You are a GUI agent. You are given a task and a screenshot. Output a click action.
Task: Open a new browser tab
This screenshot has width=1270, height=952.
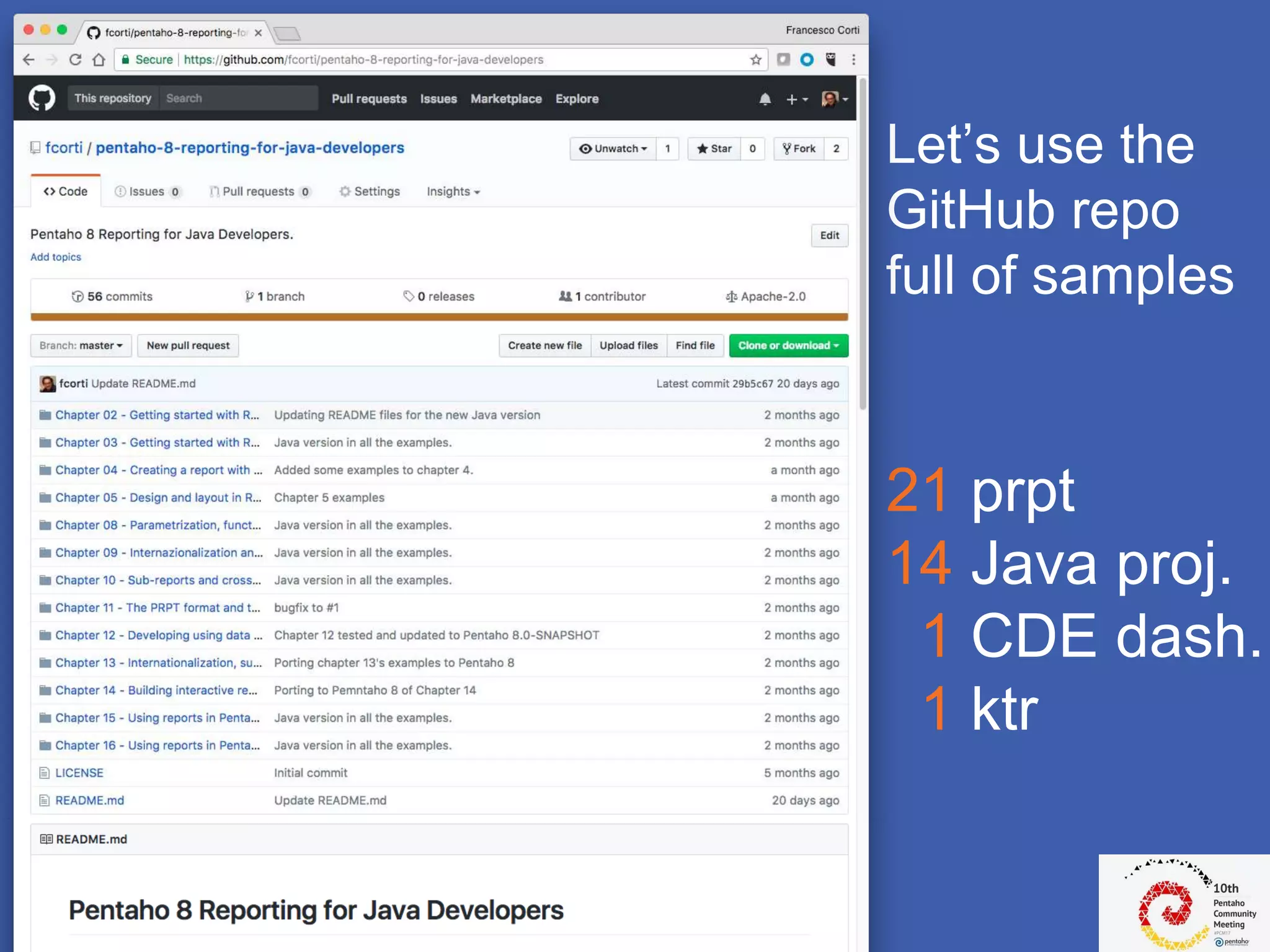[286, 33]
